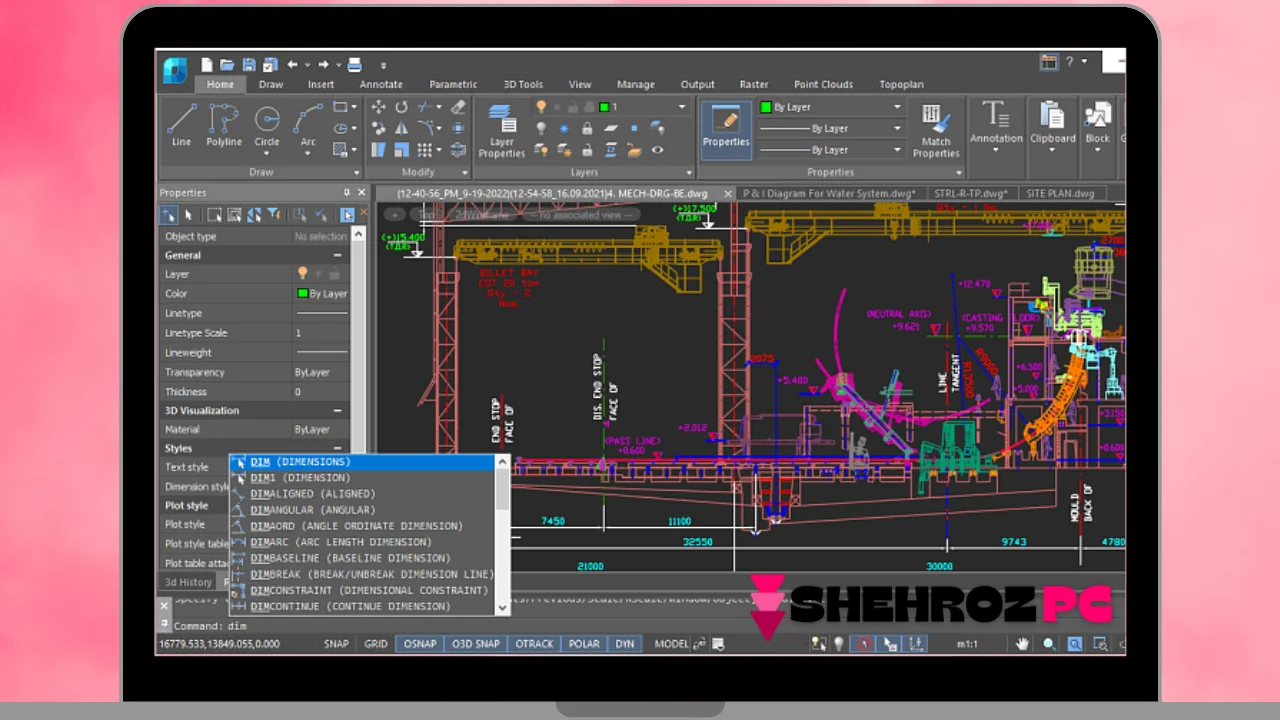The image size is (1280, 720).
Task: Collapse the 3D Visualization section
Action: pos(337,410)
